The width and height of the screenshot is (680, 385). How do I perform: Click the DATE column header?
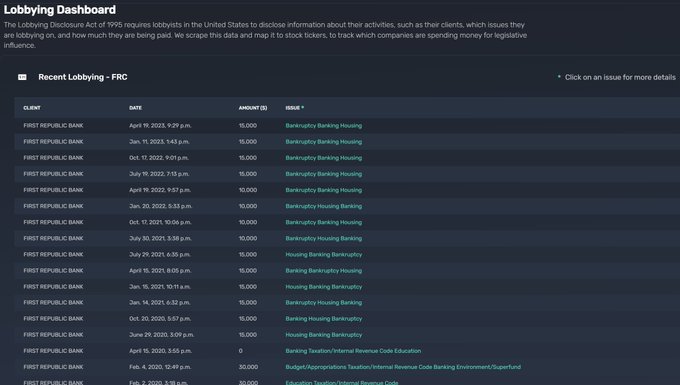pyautogui.click(x=135, y=108)
